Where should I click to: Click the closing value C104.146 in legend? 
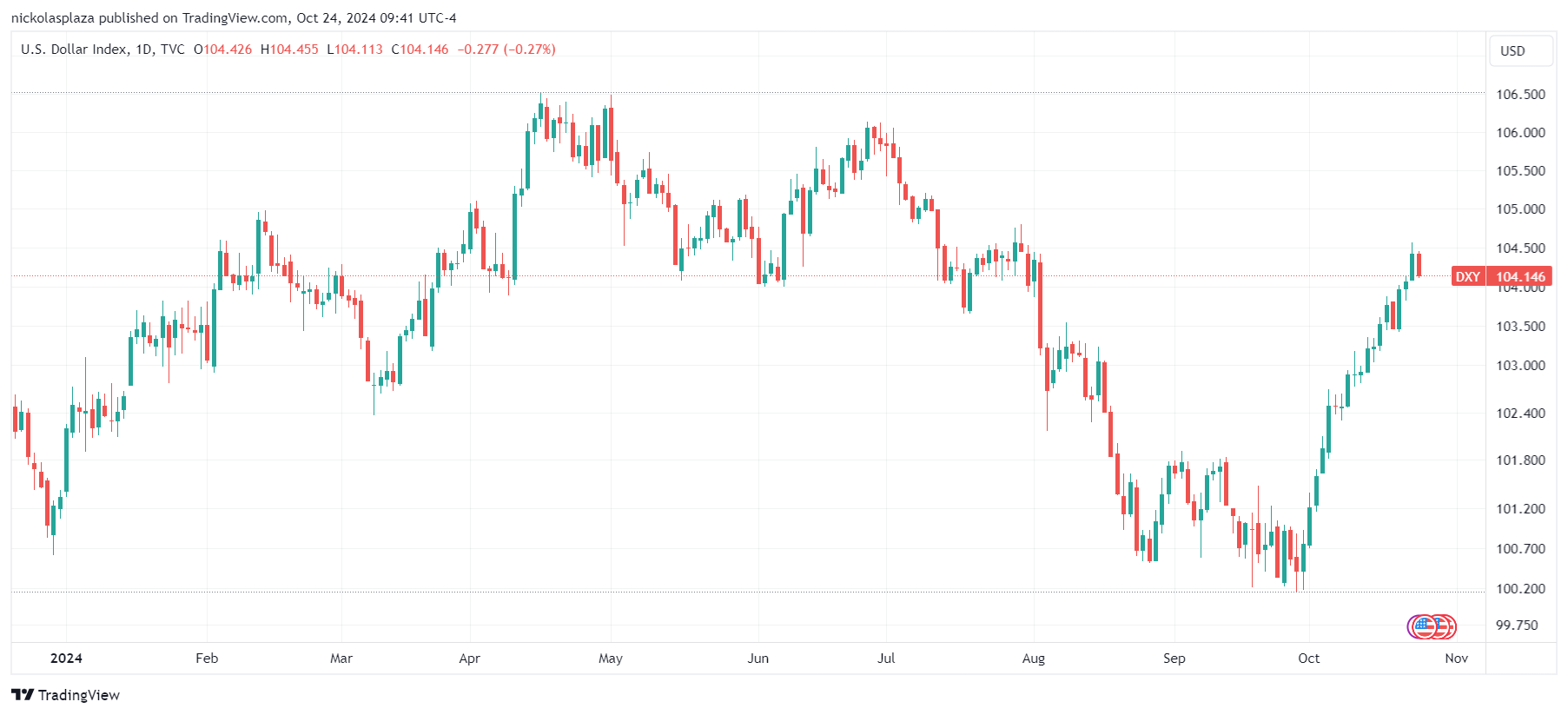[x=420, y=50]
